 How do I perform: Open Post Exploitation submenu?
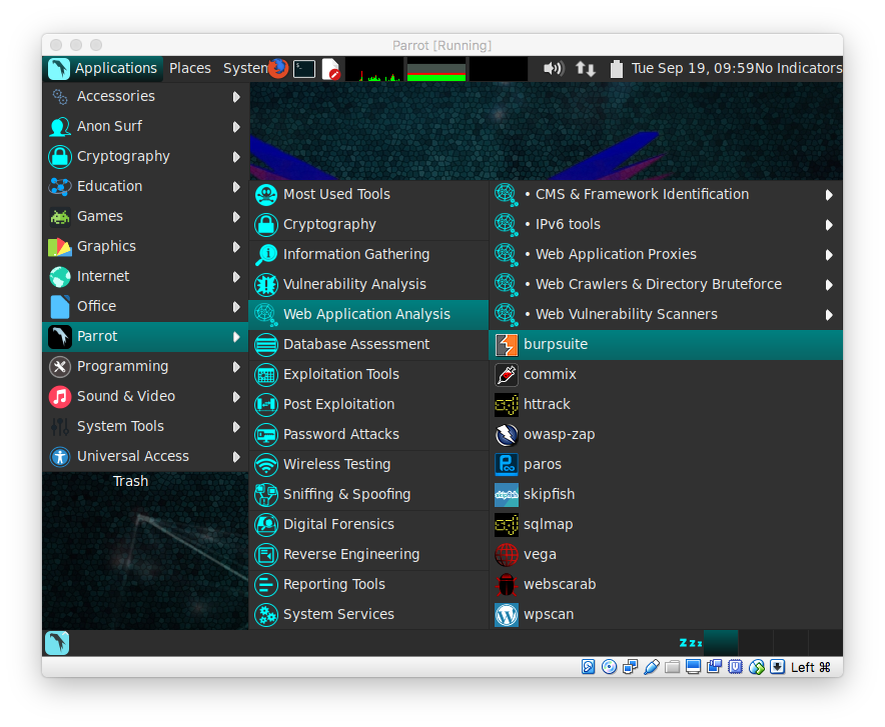[369, 404]
